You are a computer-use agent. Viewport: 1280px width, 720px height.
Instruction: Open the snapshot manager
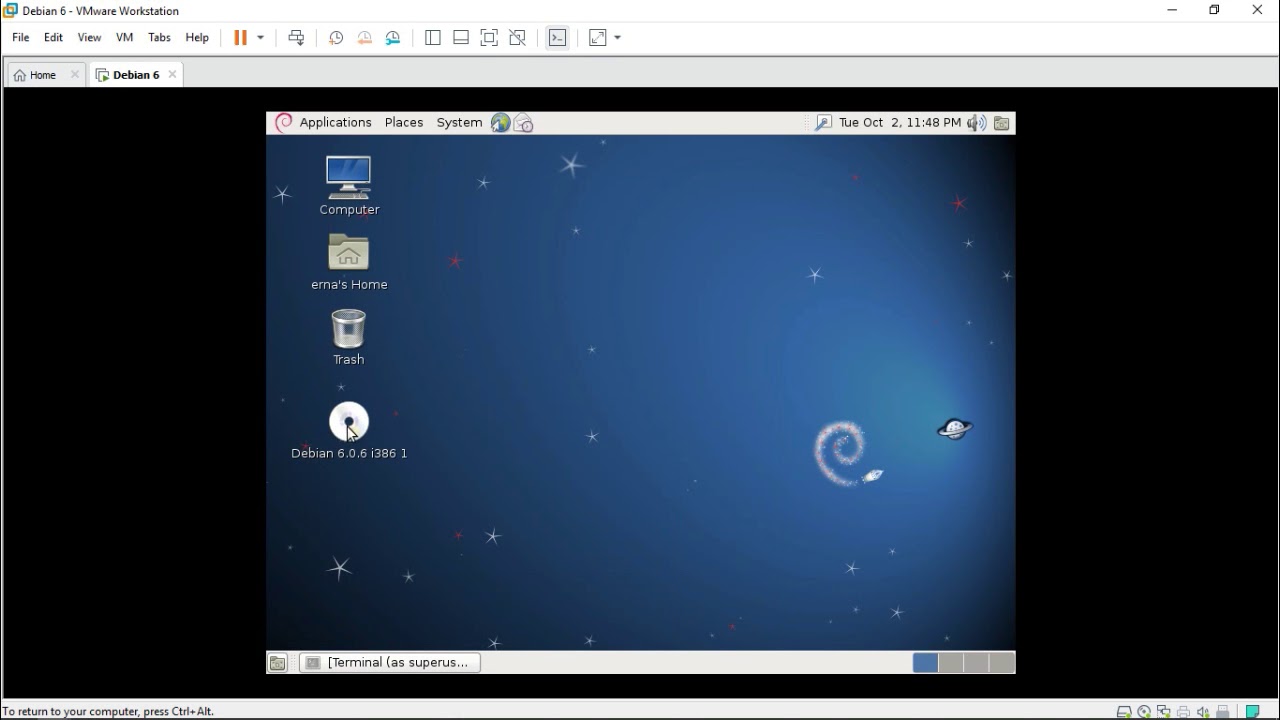click(393, 38)
